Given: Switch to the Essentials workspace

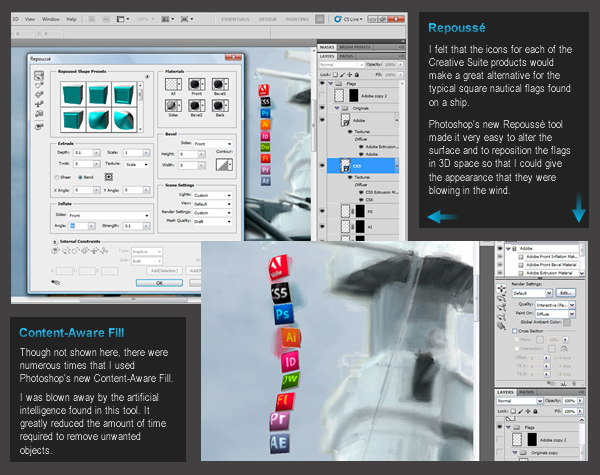Looking at the screenshot, I should 235,19.
